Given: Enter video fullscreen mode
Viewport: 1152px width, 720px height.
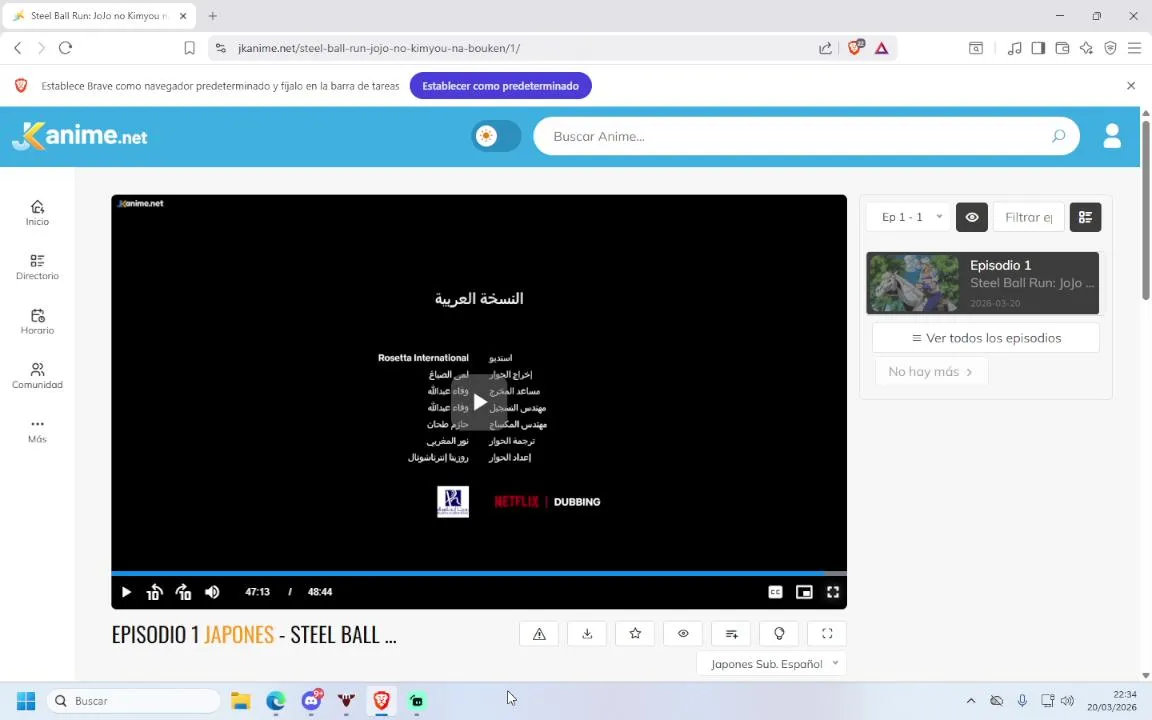Looking at the screenshot, I should click(x=833, y=592).
